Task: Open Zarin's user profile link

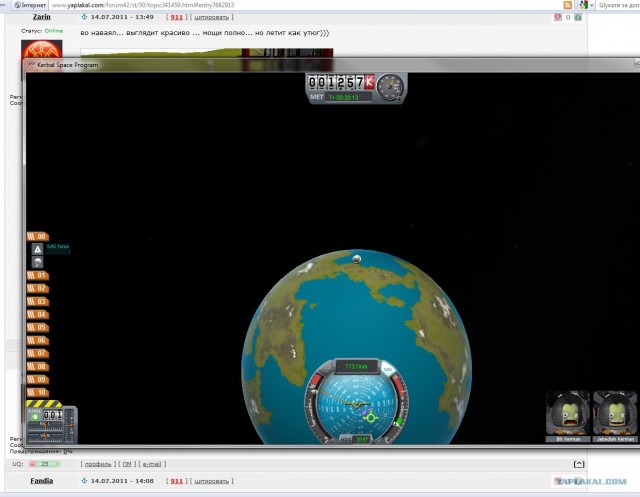Action: click(x=42, y=17)
